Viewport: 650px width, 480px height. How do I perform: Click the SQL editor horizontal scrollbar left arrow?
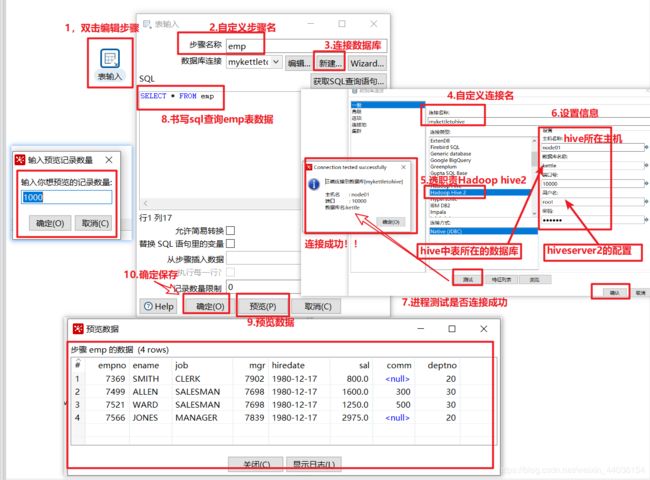tap(146, 204)
